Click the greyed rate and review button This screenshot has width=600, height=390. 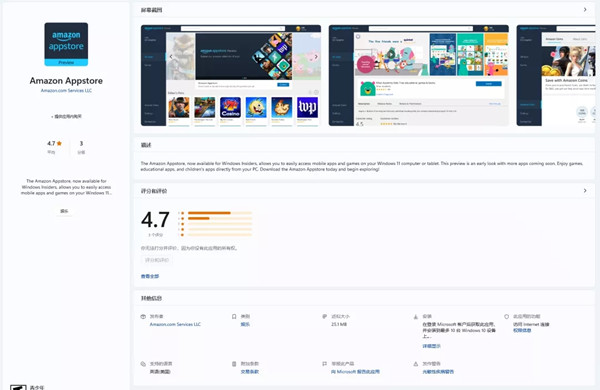pos(157,260)
